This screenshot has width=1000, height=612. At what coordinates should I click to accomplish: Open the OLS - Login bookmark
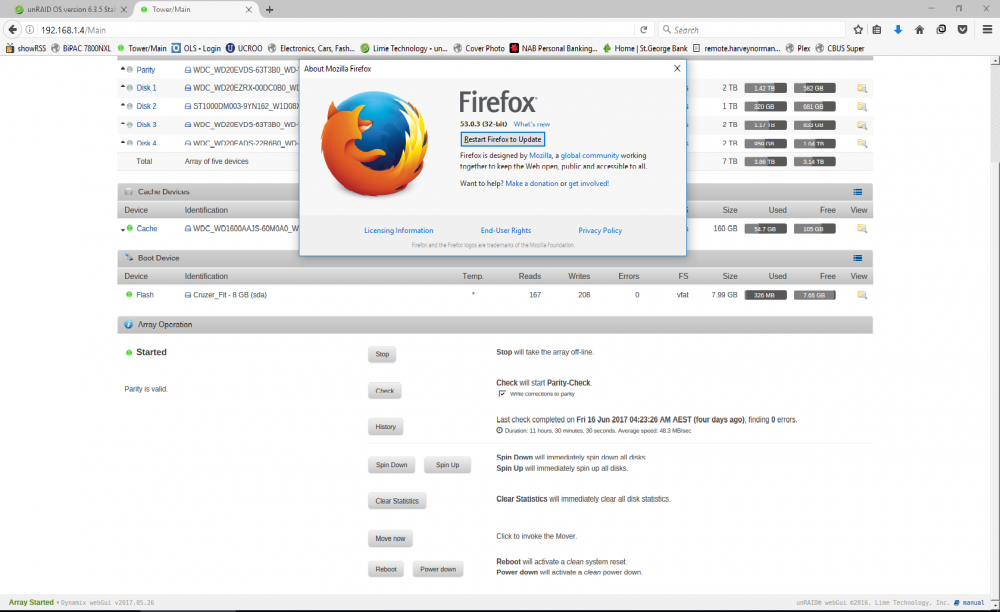click(196, 48)
